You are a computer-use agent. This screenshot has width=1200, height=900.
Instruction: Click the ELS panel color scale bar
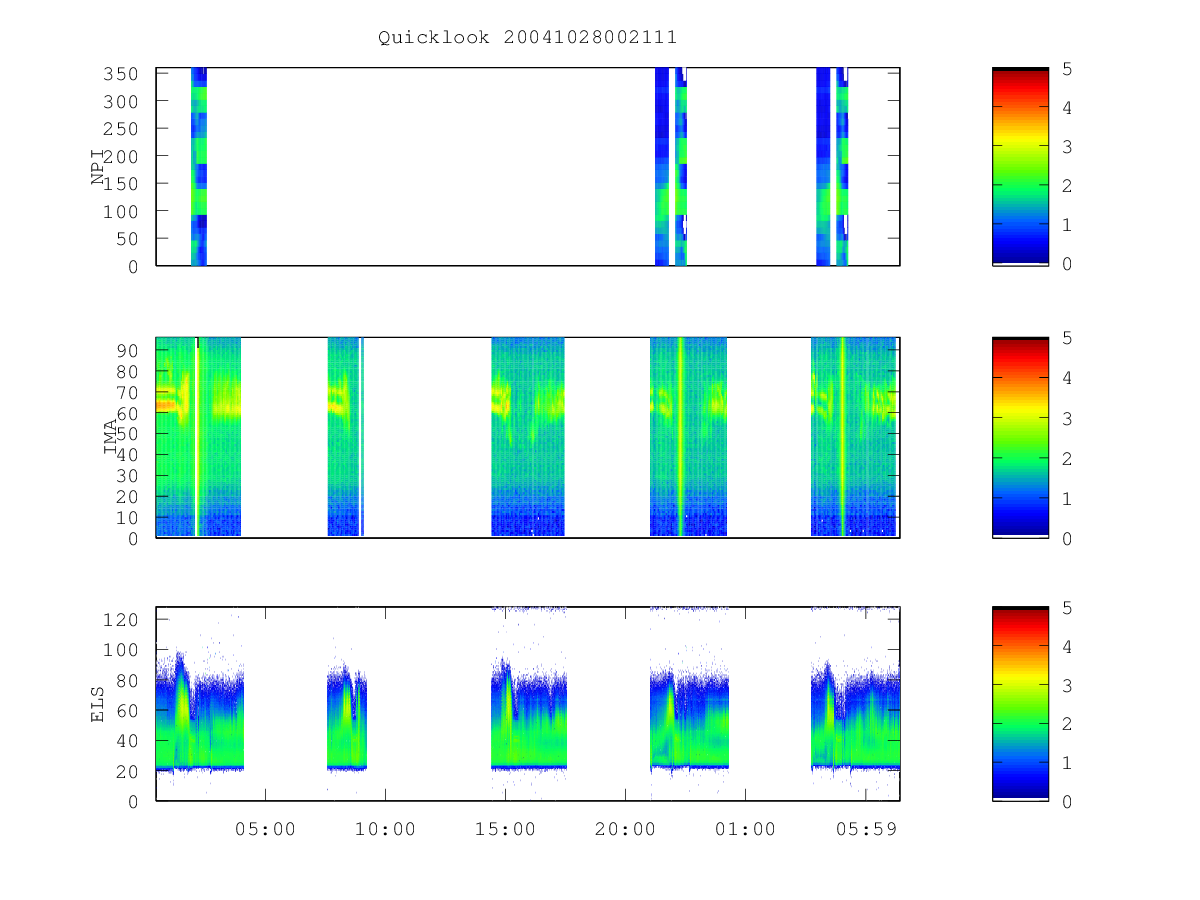point(1020,704)
